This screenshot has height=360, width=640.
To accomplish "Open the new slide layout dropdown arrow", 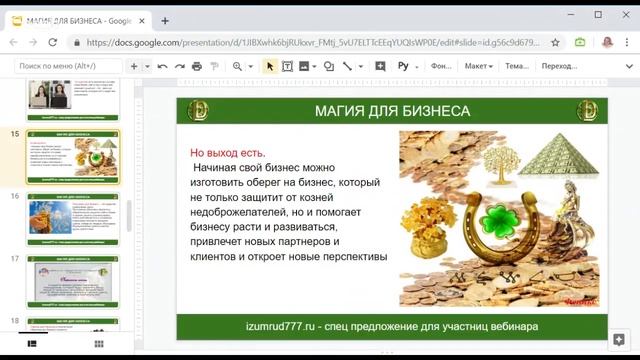I will click(x=147, y=66).
